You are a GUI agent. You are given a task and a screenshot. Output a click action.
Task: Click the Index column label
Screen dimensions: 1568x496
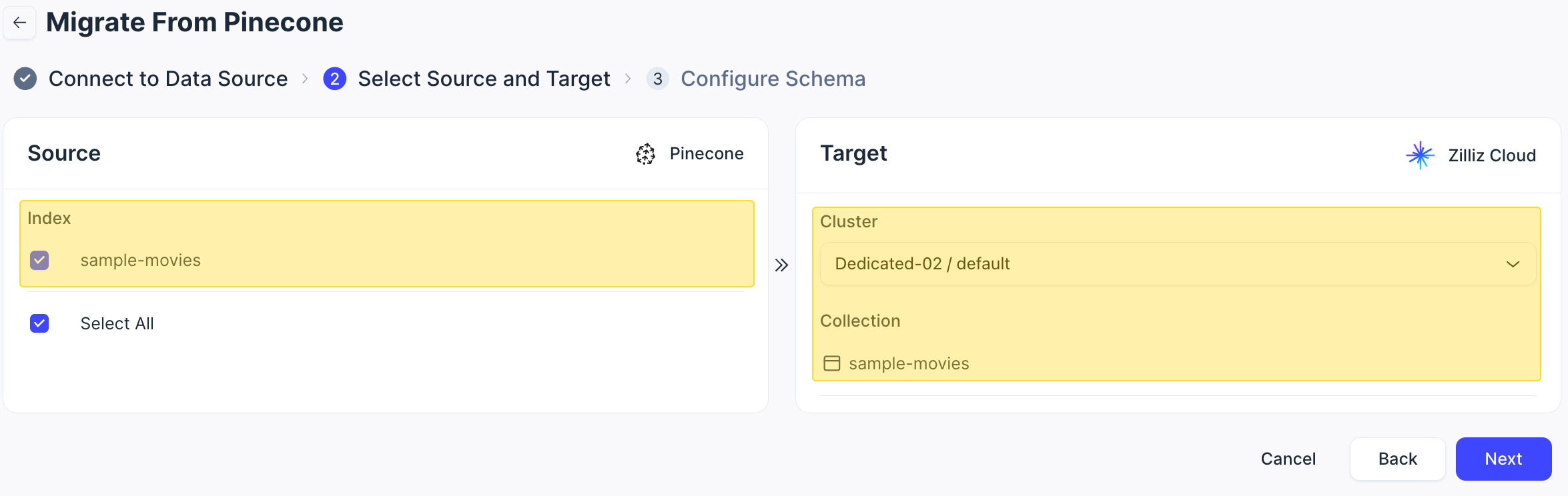coord(49,218)
